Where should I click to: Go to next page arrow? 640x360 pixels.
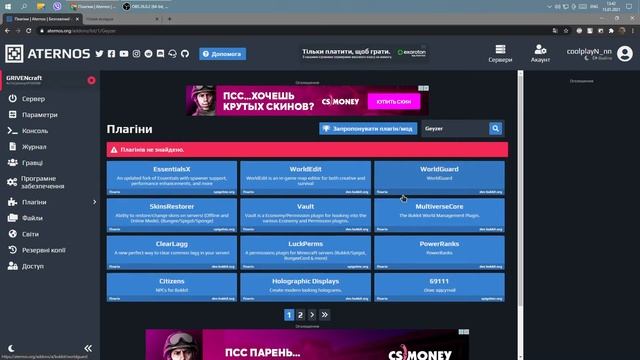point(312,315)
